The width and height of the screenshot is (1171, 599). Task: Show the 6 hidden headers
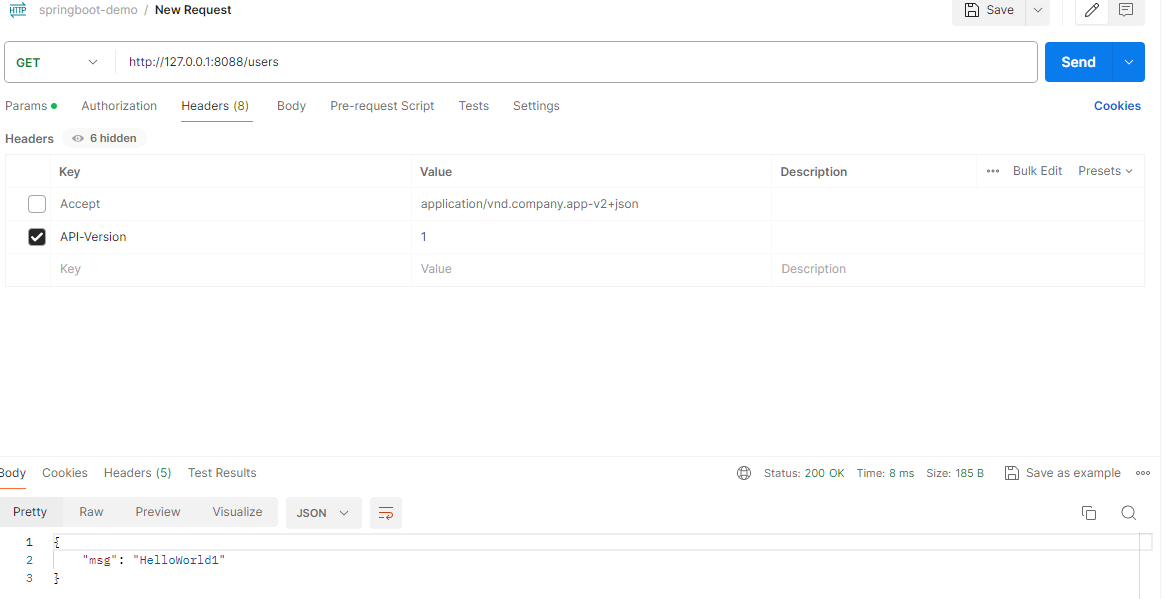pos(104,138)
